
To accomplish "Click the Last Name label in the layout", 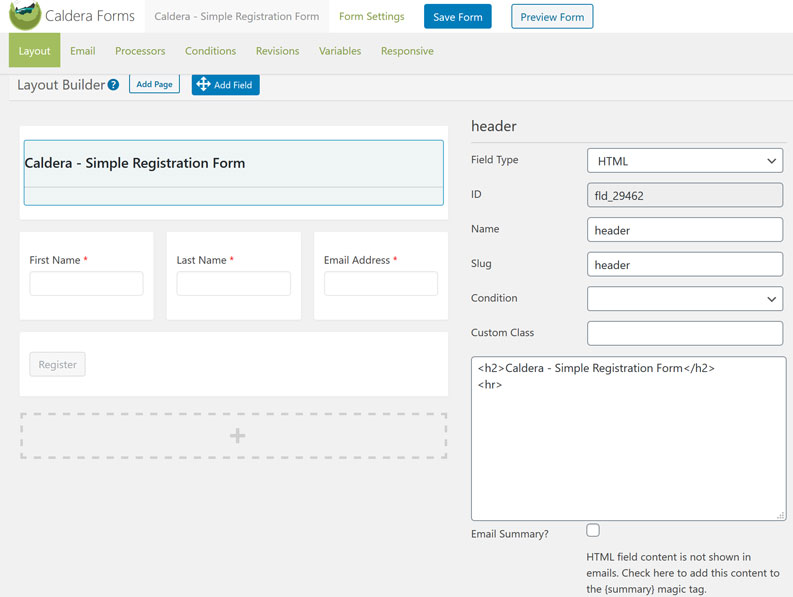I will click(201, 260).
